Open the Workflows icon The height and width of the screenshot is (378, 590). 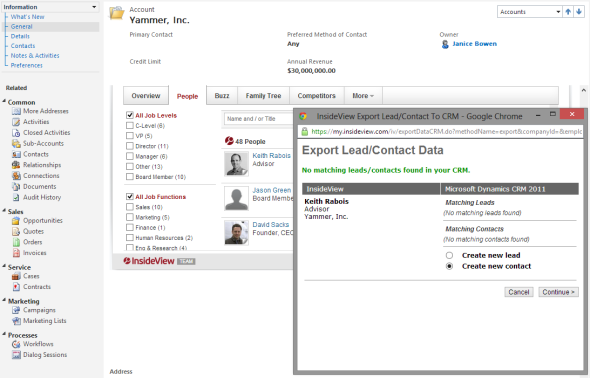(16, 344)
